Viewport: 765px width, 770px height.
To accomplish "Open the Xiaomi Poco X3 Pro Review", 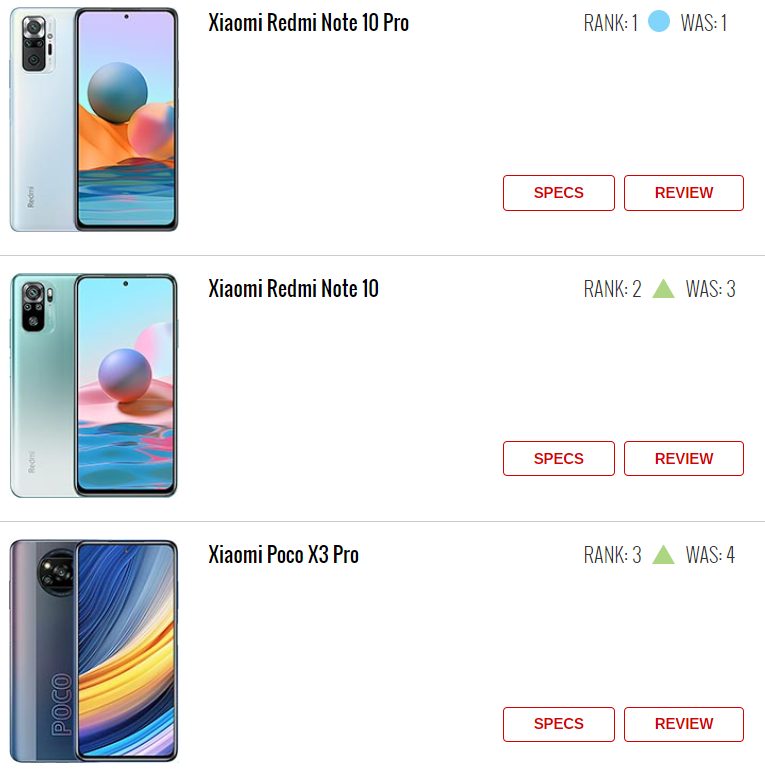I will (683, 724).
